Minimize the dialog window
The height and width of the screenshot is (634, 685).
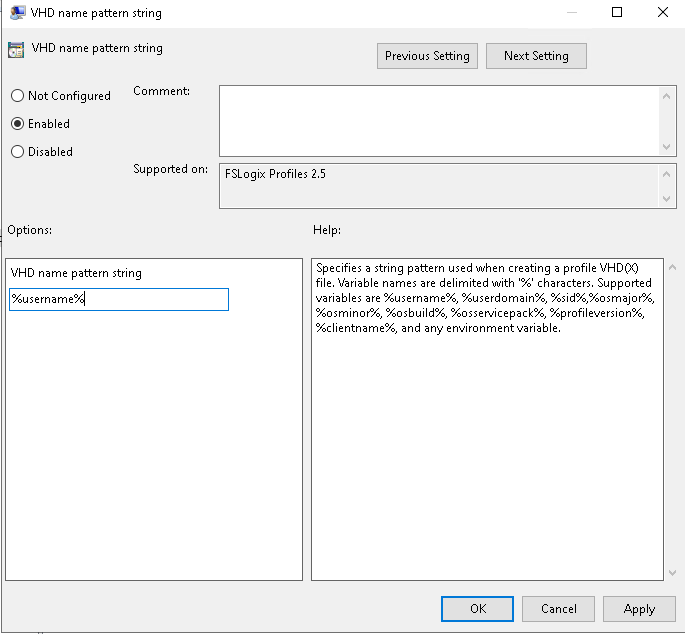(572, 12)
